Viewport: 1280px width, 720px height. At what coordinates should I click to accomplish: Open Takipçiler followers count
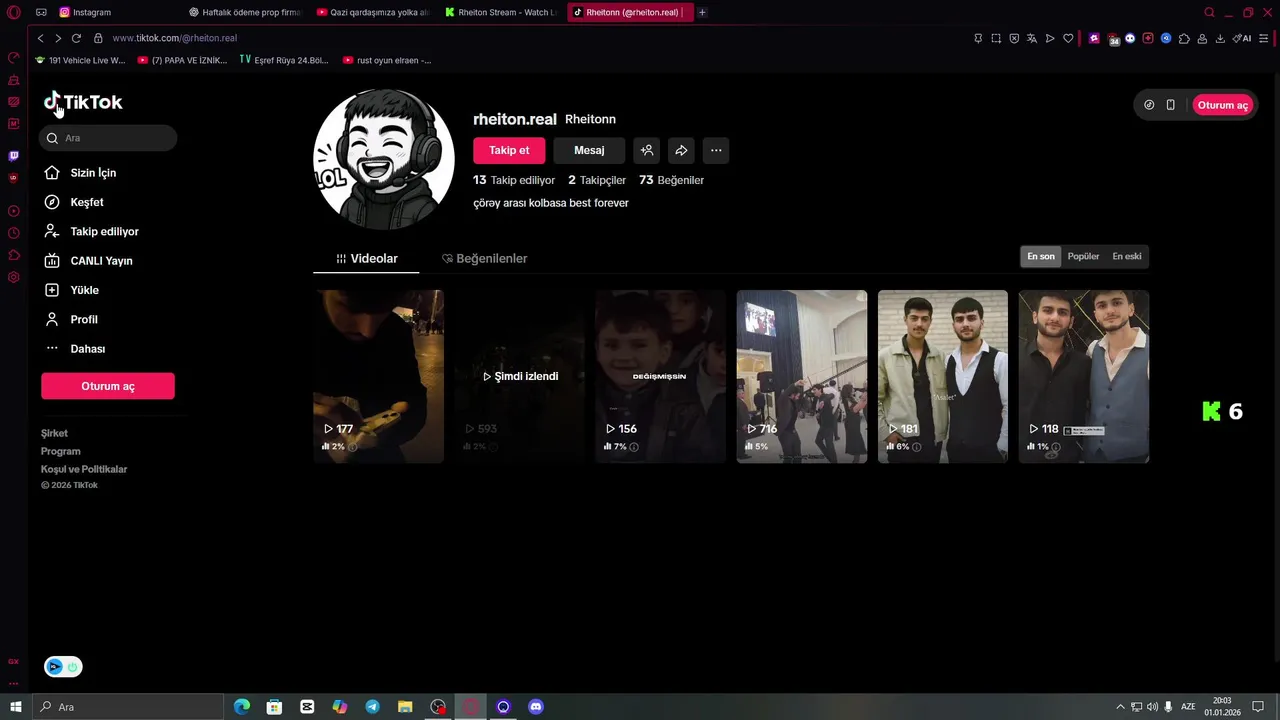[597, 180]
